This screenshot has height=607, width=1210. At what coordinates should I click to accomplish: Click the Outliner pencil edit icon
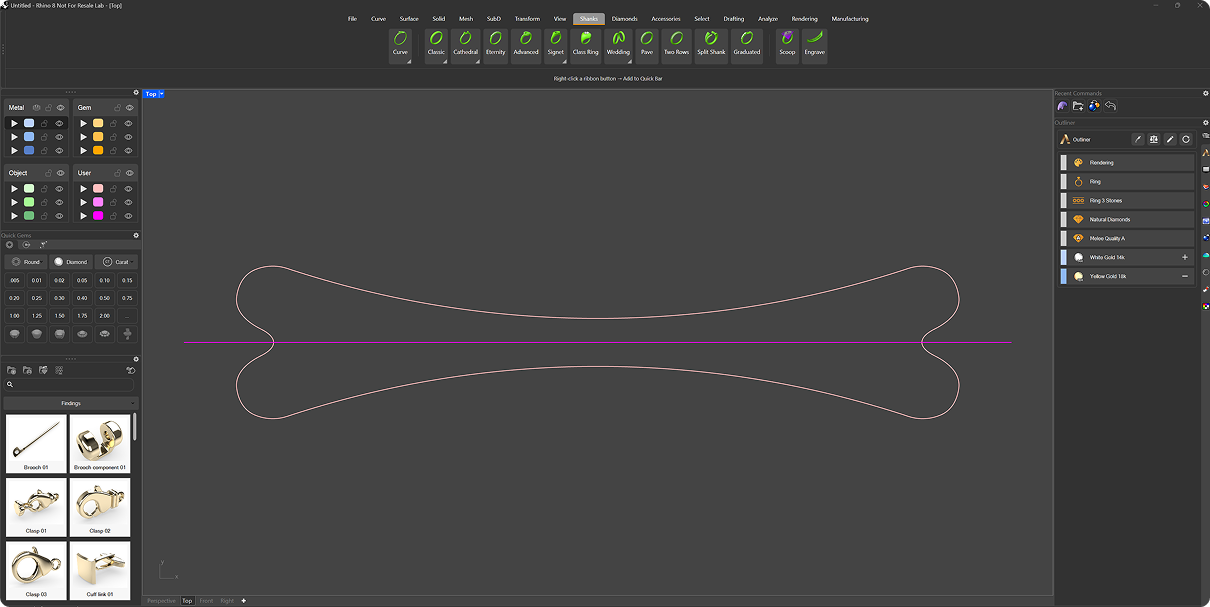(1170, 140)
